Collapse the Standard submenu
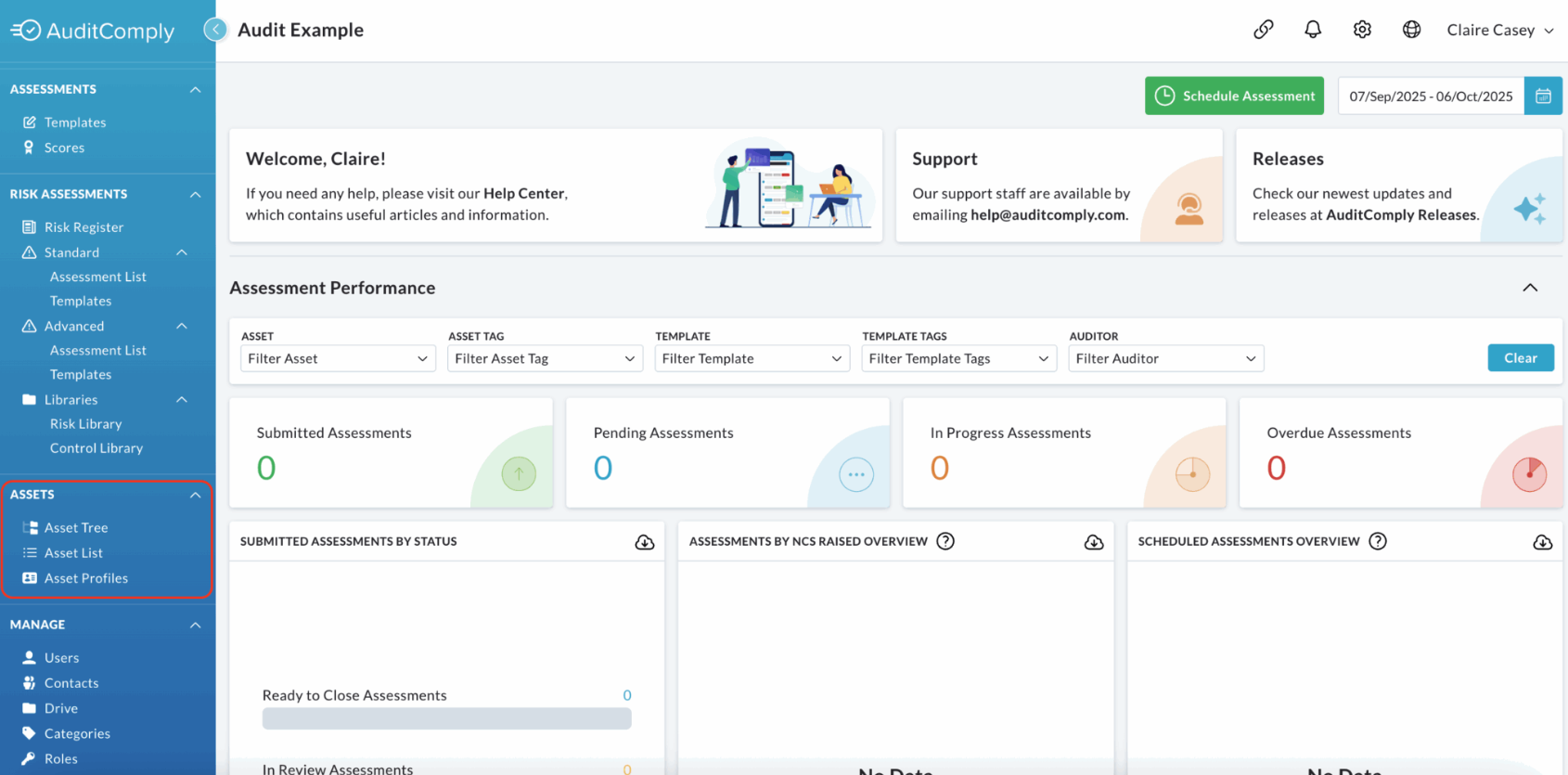Image resolution: width=1568 pixels, height=775 pixels. [182, 252]
